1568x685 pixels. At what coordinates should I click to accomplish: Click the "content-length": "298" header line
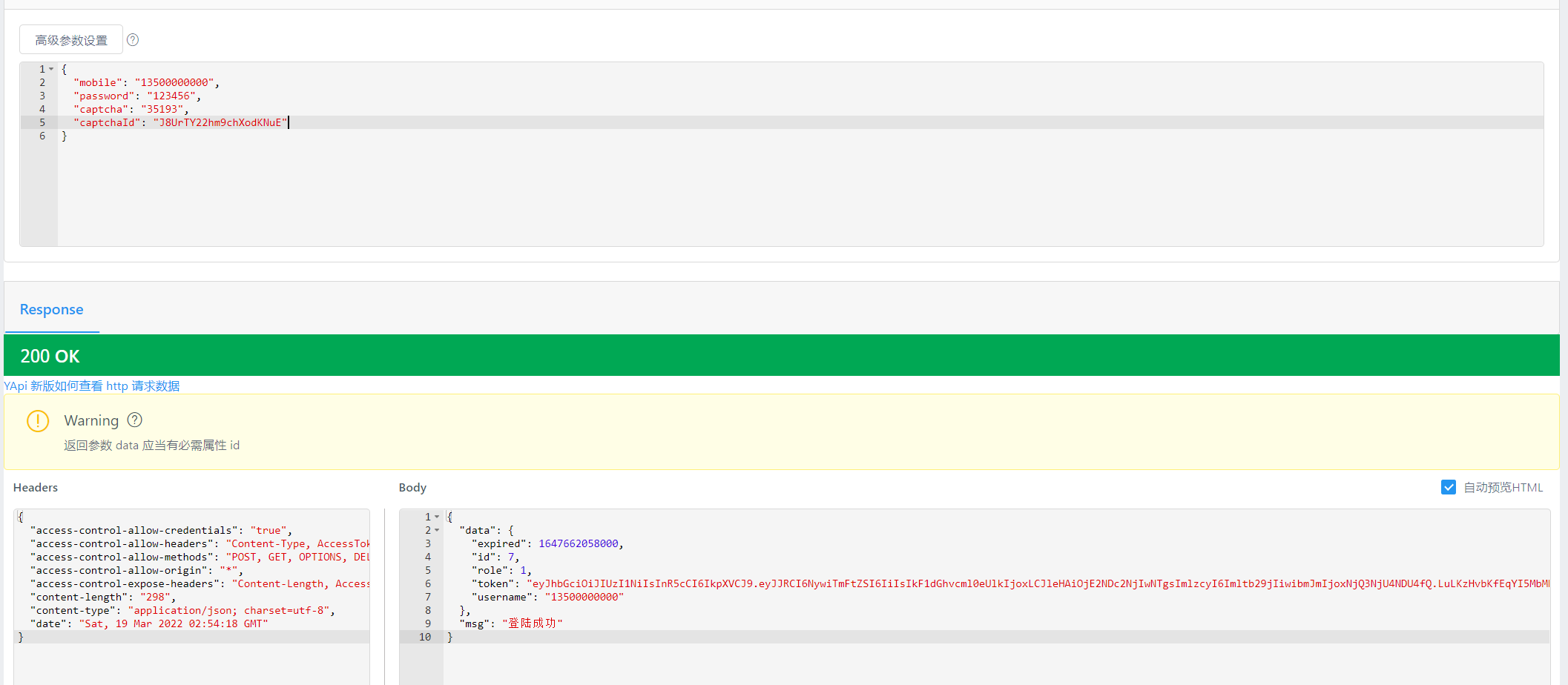(x=103, y=597)
